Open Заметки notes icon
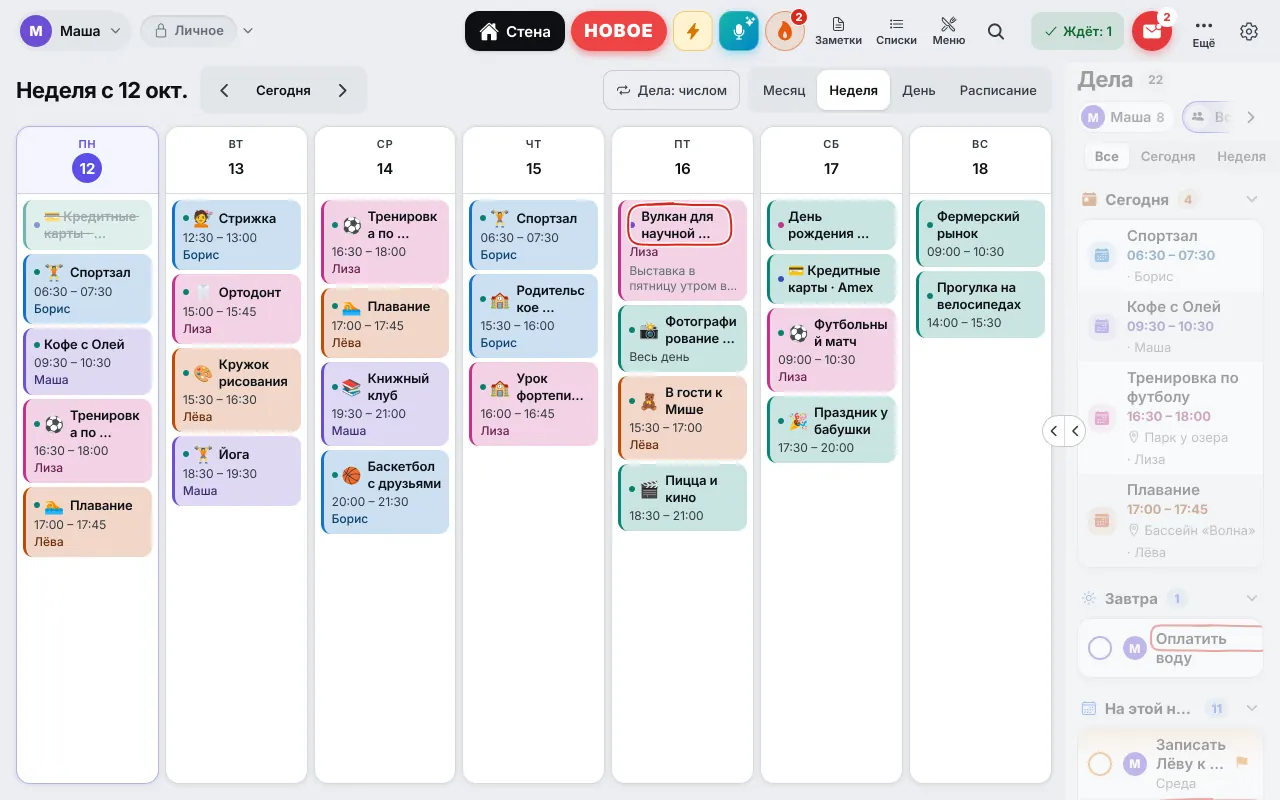This screenshot has width=1280, height=800. [838, 31]
